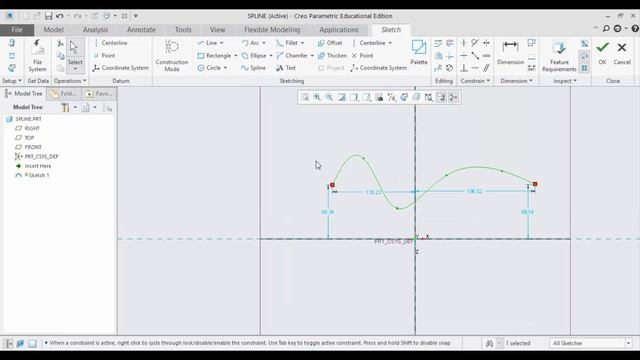Click the Help question mark icon
Viewport: 640px width, 360px height.
tap(635, 29)
